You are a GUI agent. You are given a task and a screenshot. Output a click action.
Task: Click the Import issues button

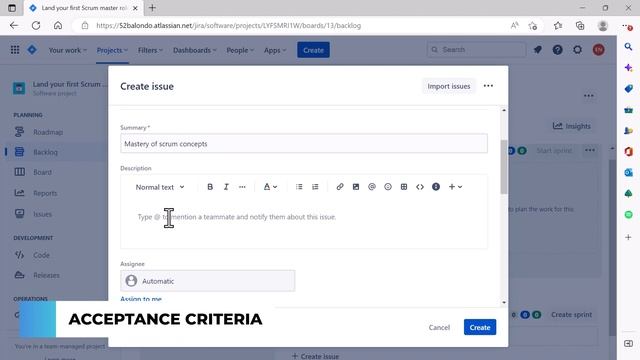pyautogui.click(x=449, y=86)
